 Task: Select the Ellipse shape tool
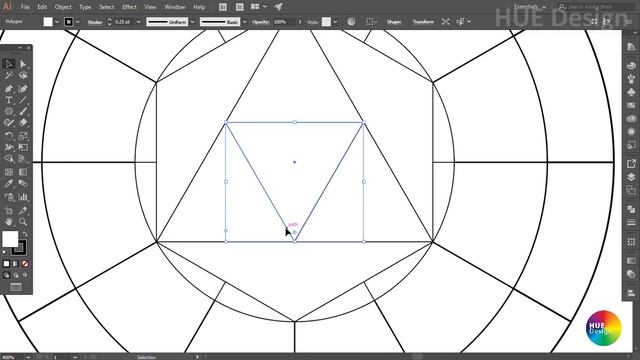pos(9,111)
